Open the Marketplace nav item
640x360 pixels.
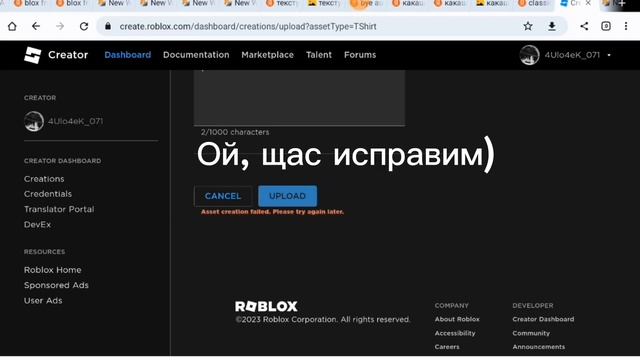(x=267, y=55)
